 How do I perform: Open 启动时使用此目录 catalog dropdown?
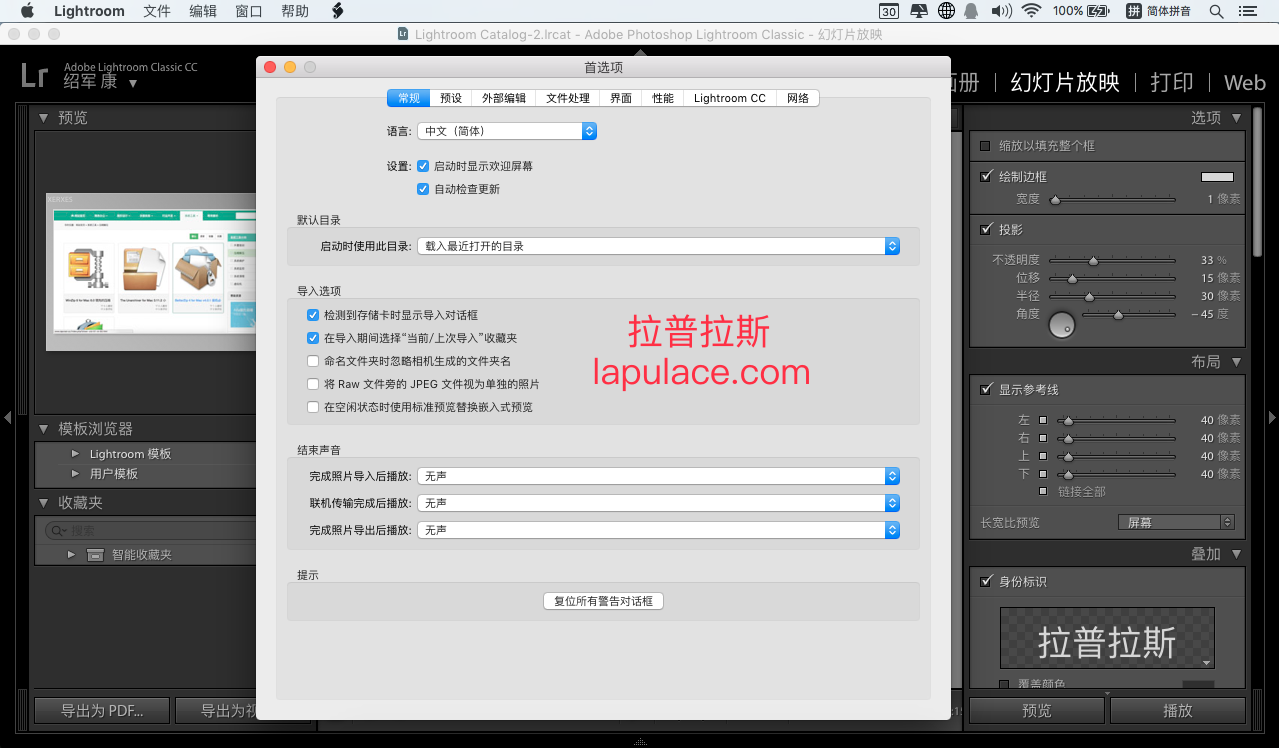click(x=658, y=246)
